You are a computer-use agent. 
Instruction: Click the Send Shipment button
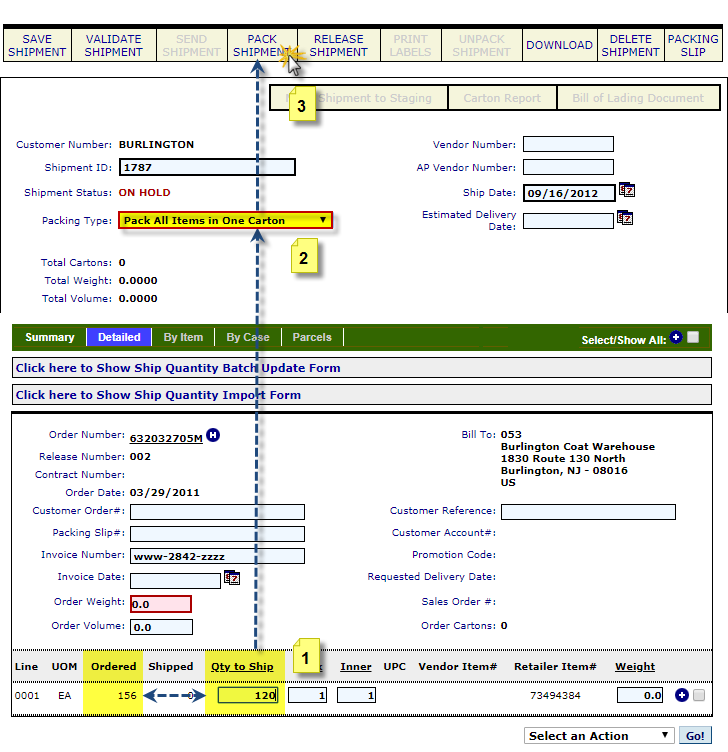pyautogui.click(x=191, y=45)
